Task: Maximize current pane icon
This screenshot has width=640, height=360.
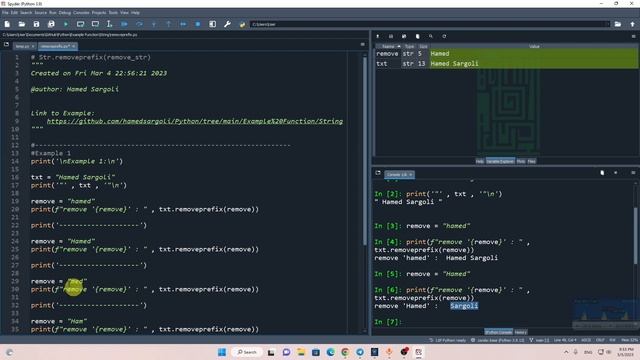Action: pos(213,24)
